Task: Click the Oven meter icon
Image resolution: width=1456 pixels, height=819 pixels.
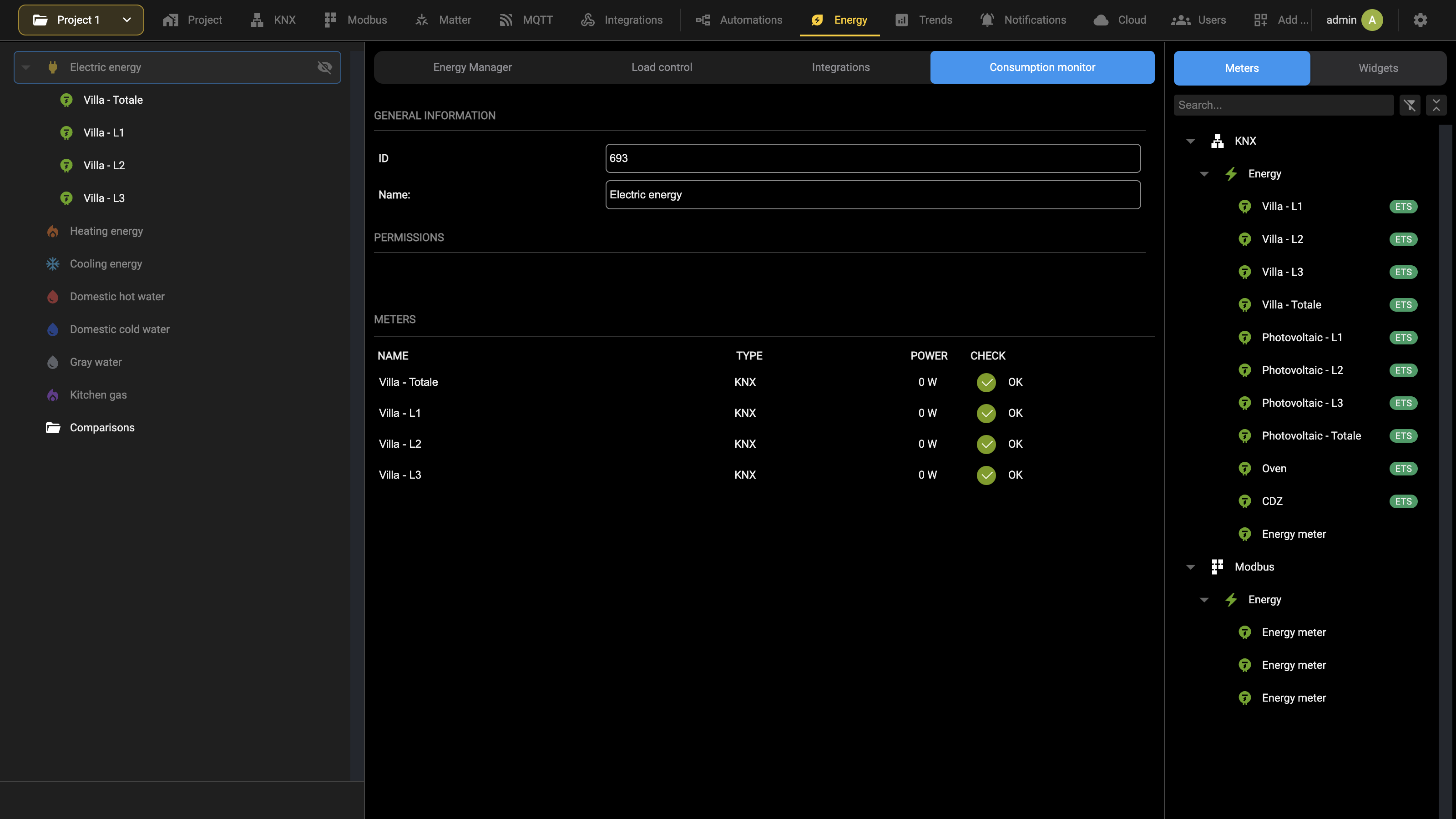Action: (x=1244, y=469)
